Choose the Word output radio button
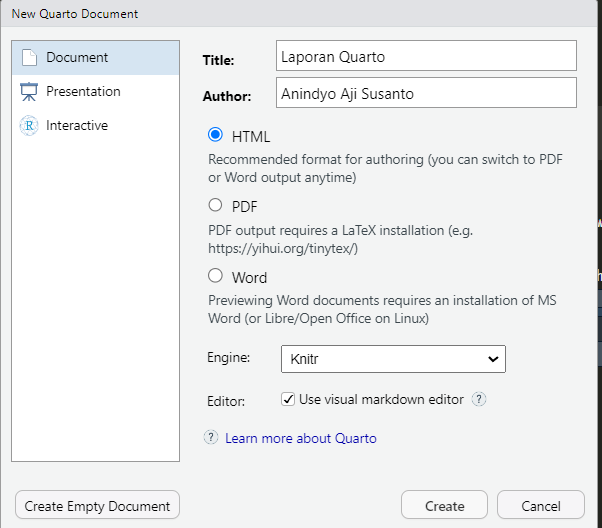 coord(215,276)
